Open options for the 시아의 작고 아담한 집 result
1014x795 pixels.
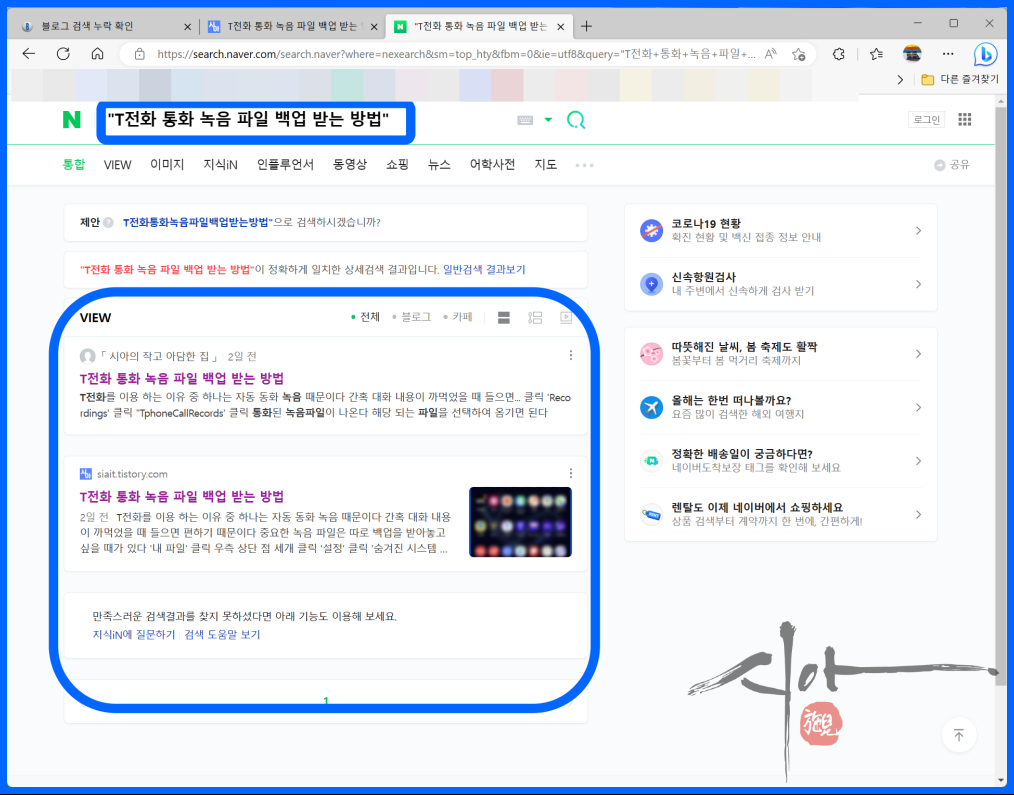570,355
